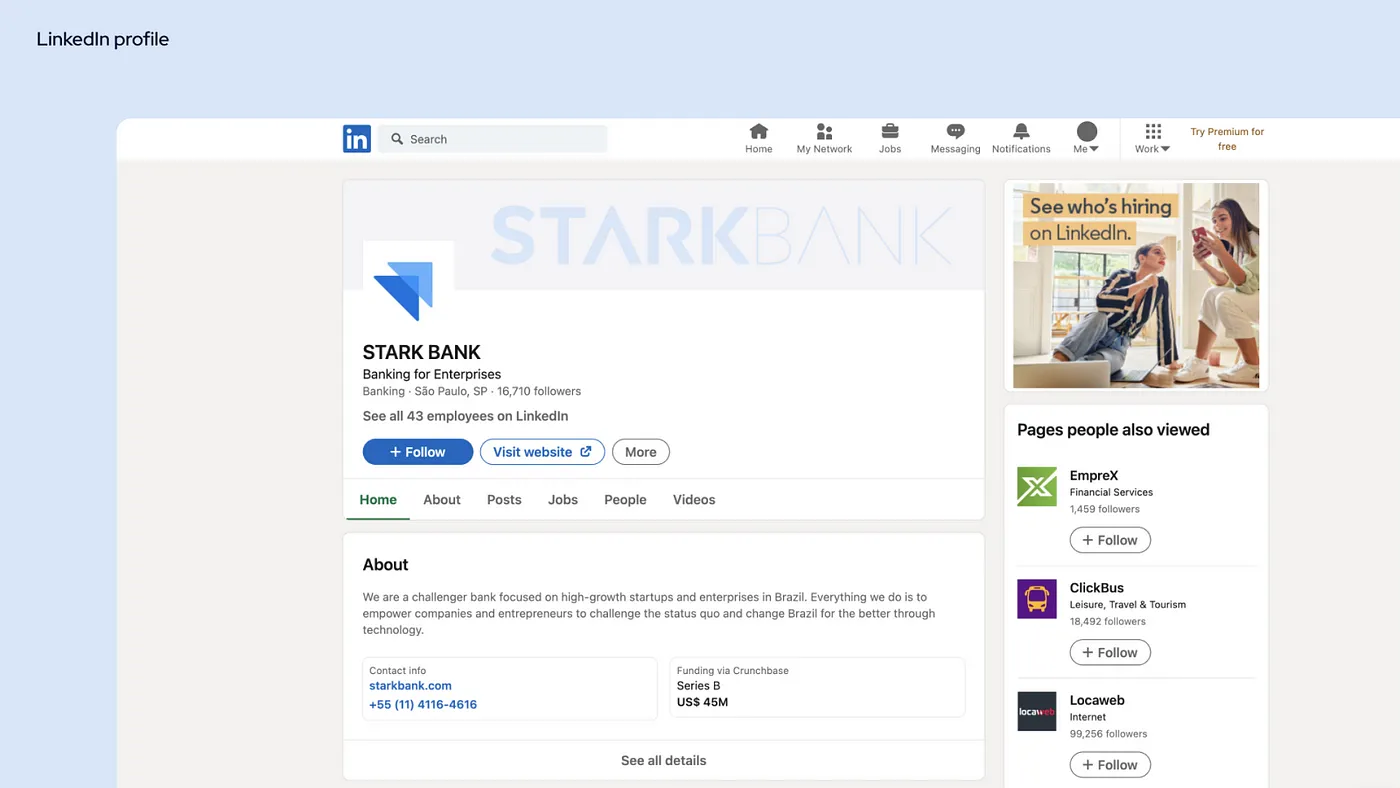Viewport: 1400px width, 788px height.
Task: Expand the Work apps grid dropdown
Action: click(1152, 138)
